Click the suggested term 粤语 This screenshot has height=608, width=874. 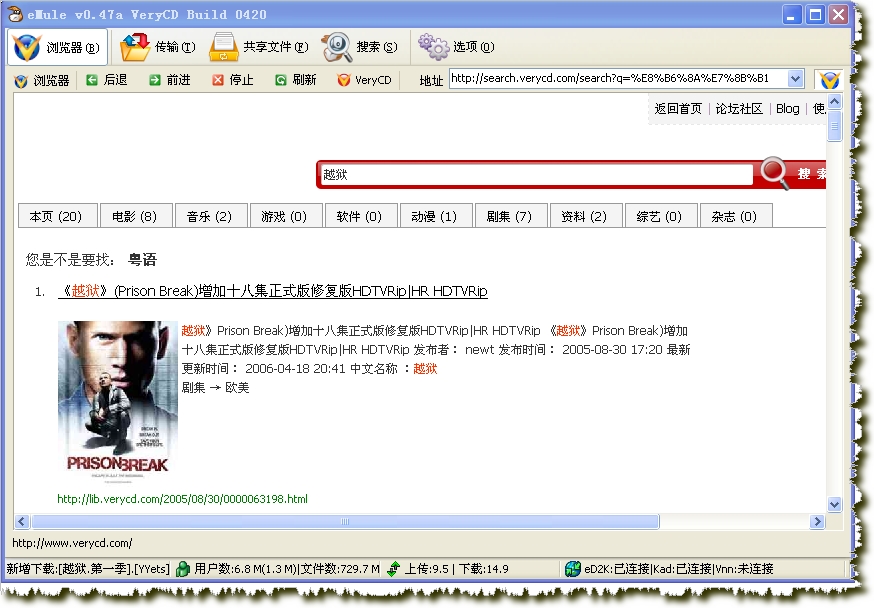pos(143,260)
